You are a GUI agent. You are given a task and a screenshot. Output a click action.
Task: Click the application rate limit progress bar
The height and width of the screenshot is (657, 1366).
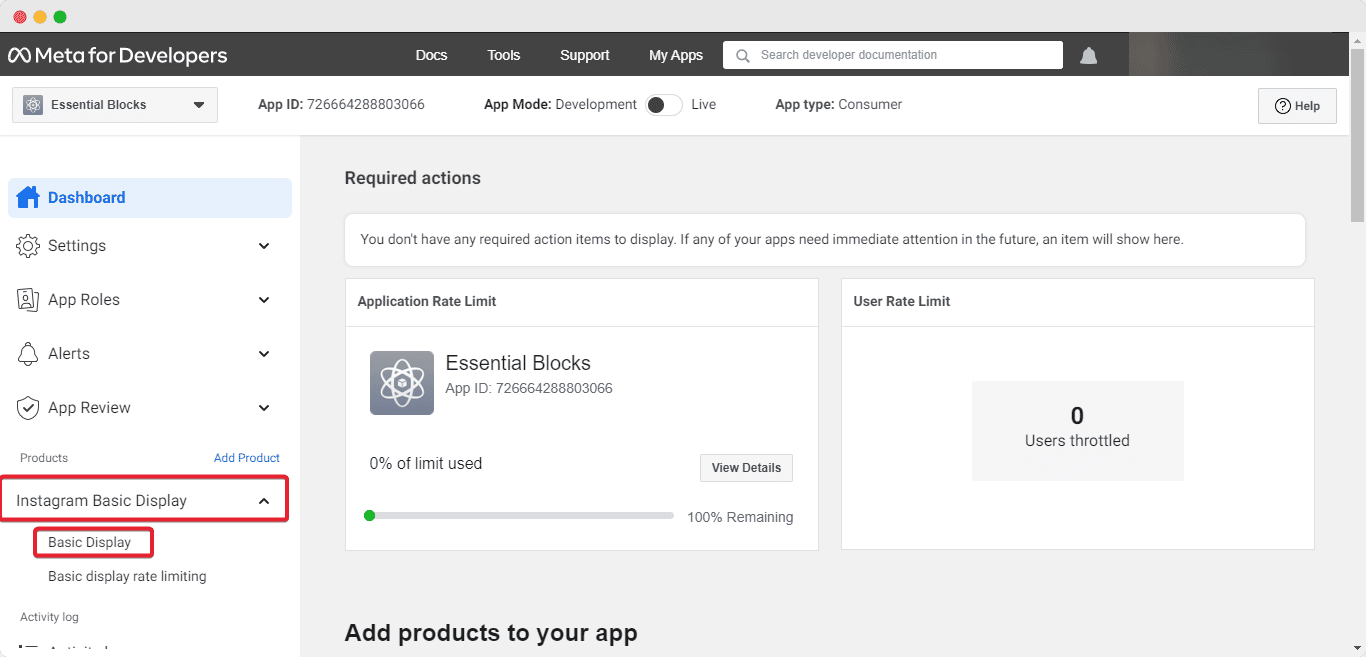click(x=519, y=516)
